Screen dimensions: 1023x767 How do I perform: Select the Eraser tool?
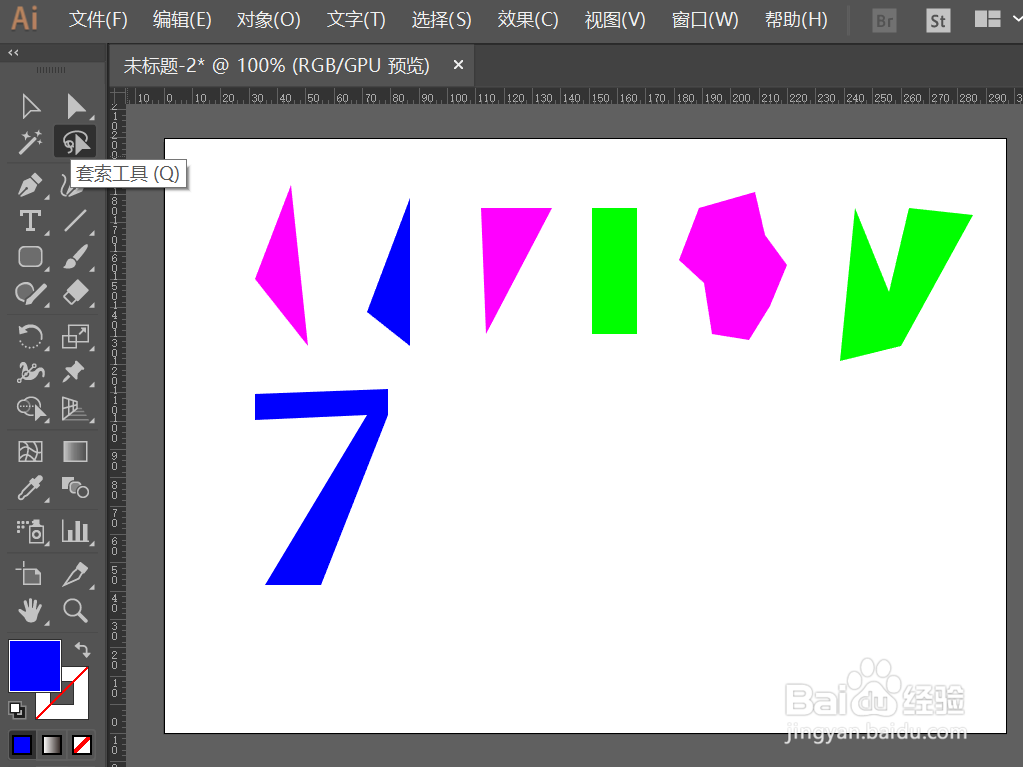coord(76,293)
